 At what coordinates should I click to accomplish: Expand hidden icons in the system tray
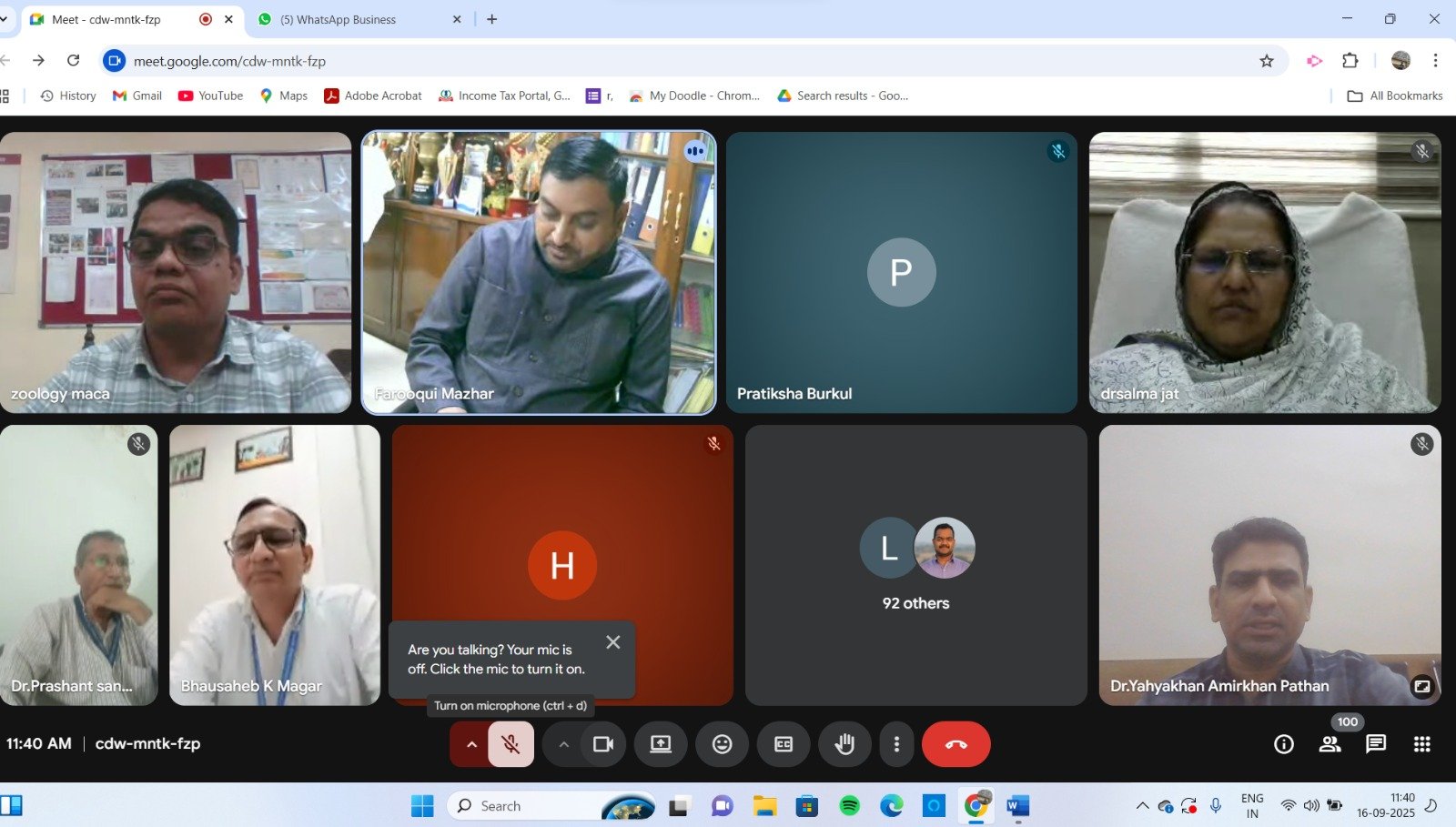[1142, 805]
